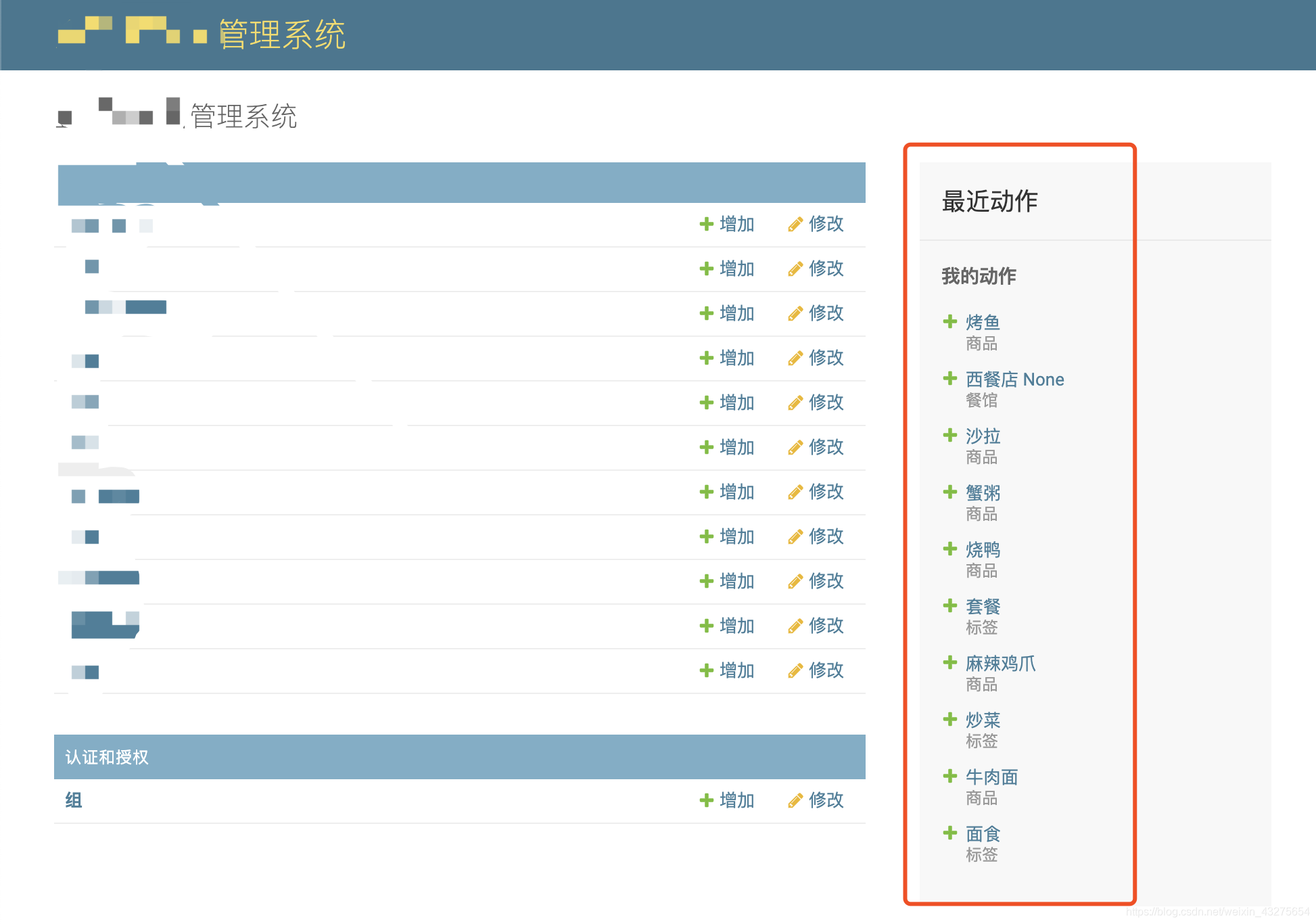
Task: Open the 牛肉面 recent action link
Action: tap(991, 777)
